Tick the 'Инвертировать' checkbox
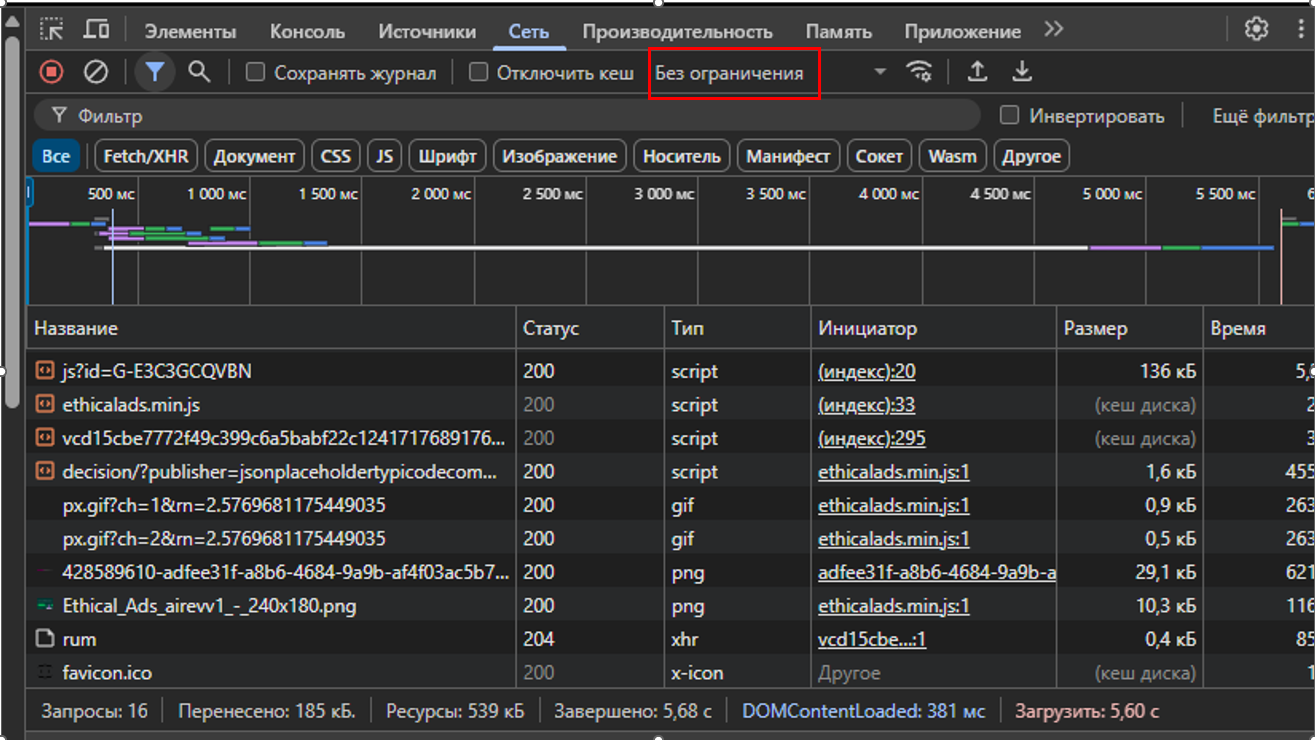The width and height of the screenshot is (1315, 740). point(1010,116)
